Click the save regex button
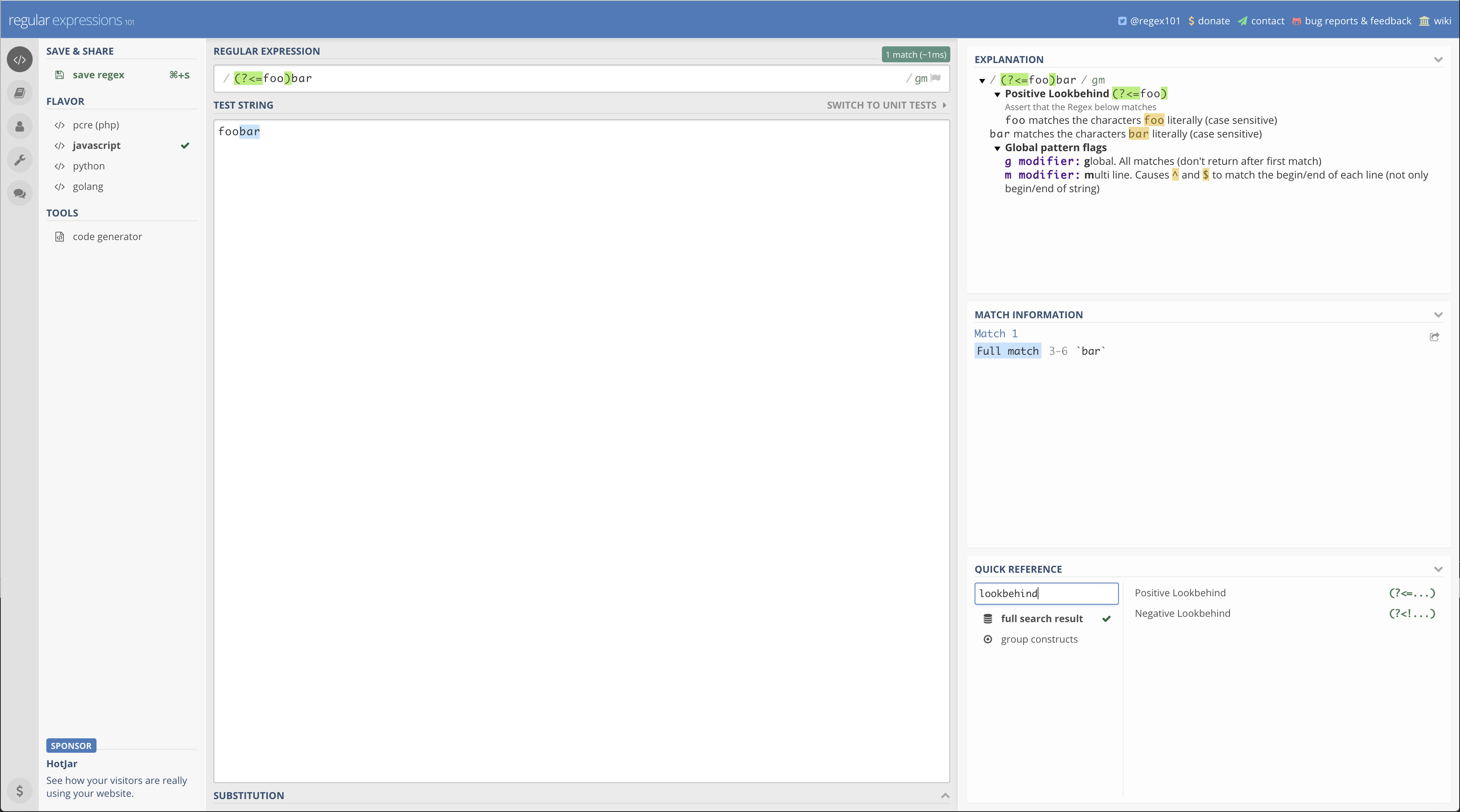The height and width of the screenshot is (812, 1460). 99,74
